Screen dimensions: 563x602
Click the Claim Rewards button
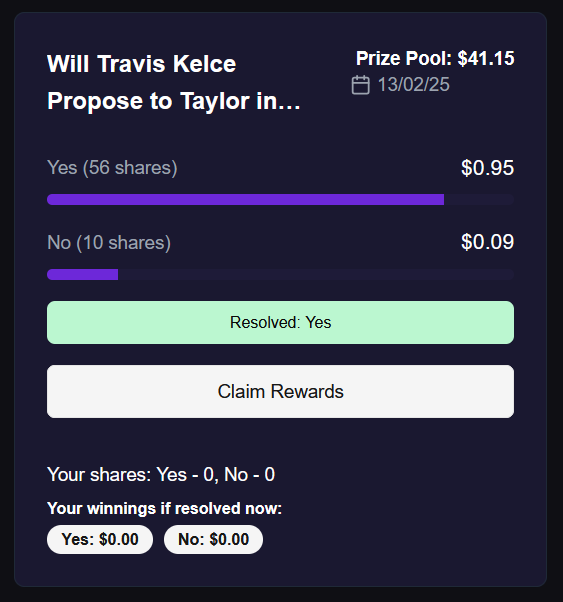tap(280, 391)
